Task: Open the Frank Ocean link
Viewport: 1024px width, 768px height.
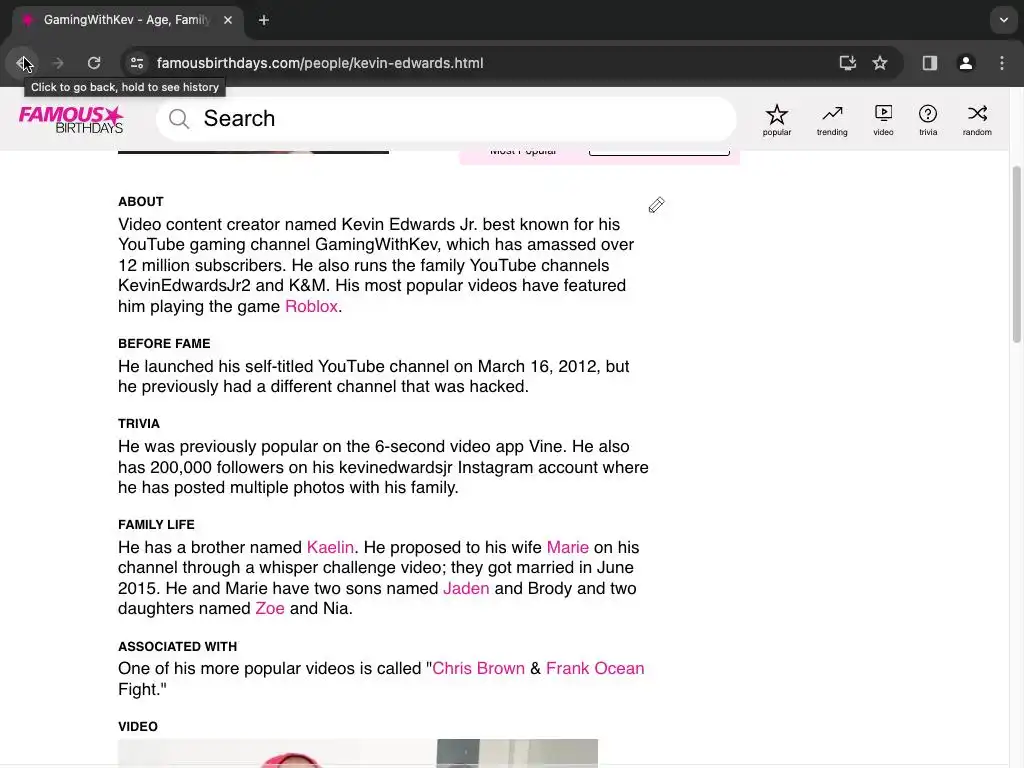Action: (x=595, y=669)
